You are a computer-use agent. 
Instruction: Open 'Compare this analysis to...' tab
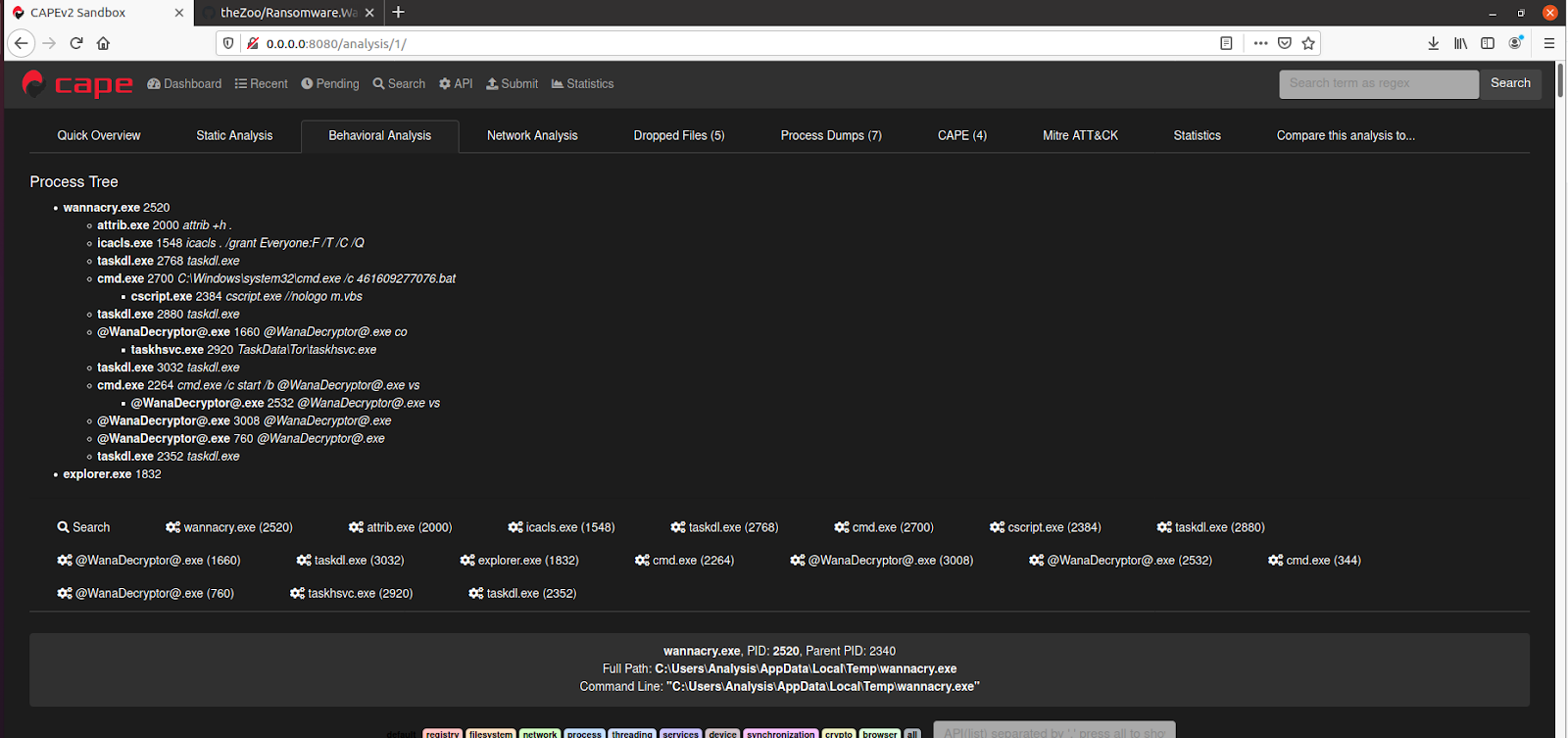[x=1346, y=136]
